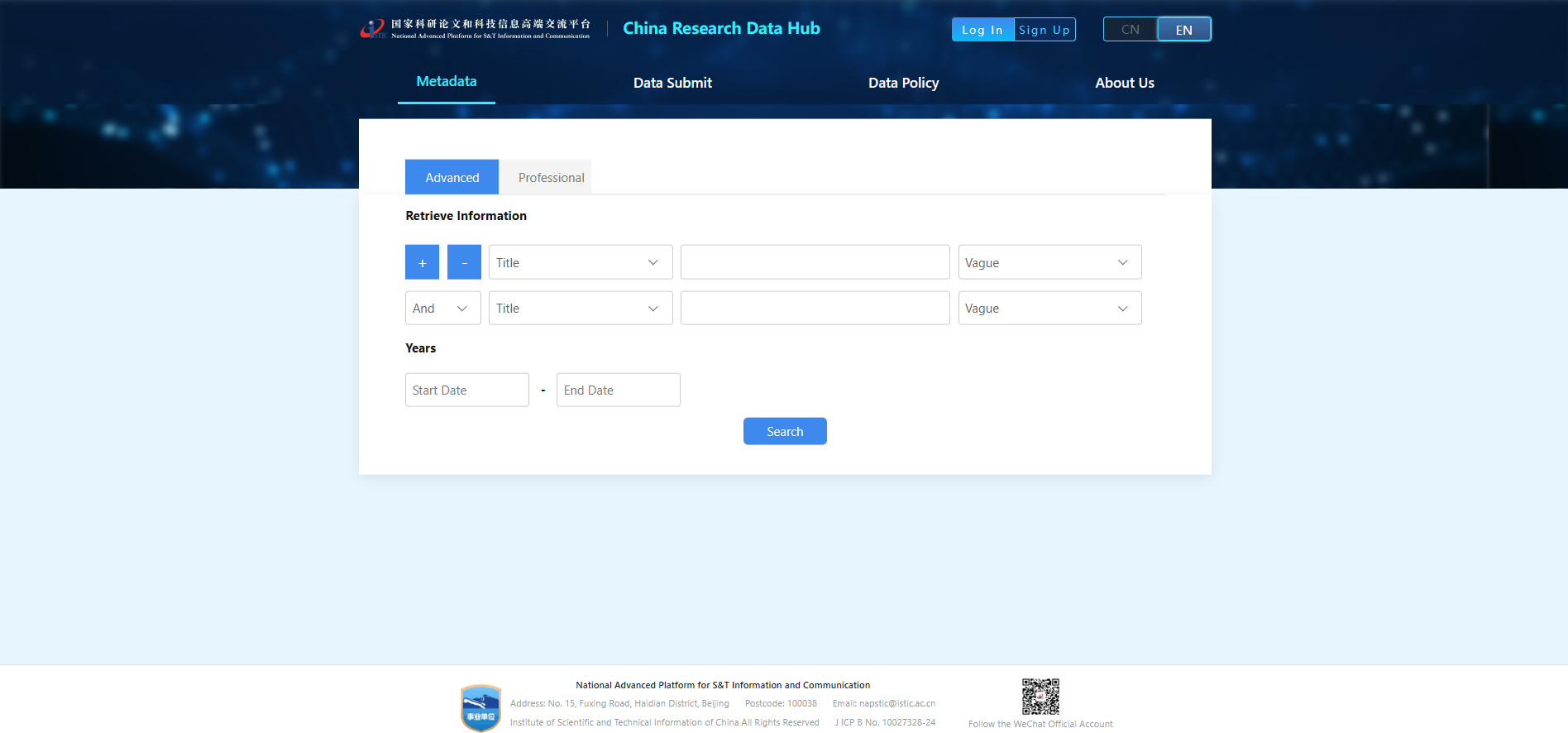Go to the Data Policy page
The height and width of the screenshot is (733, 1568).
coord(903,83)
